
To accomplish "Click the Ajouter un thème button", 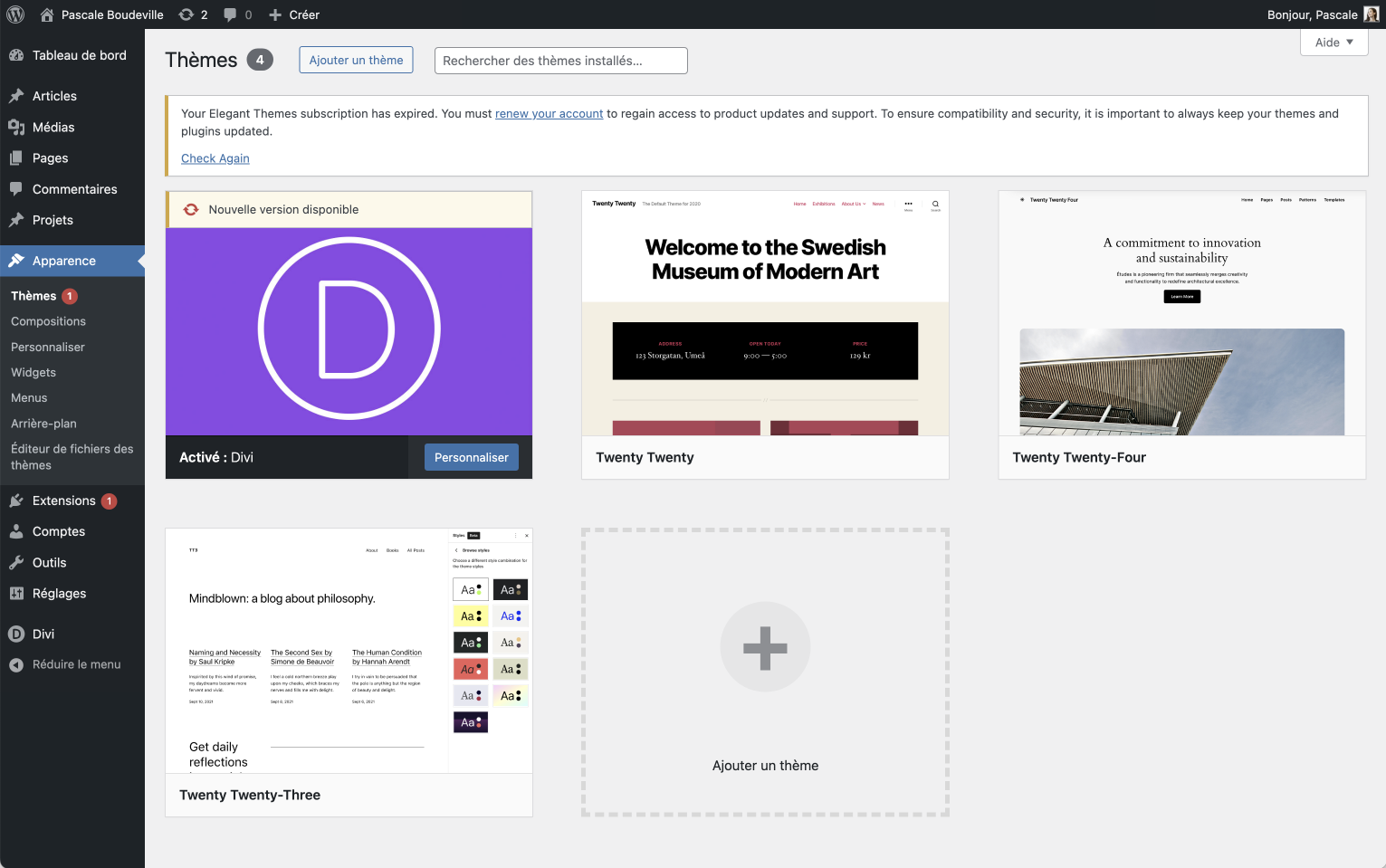I will point(356,60).
